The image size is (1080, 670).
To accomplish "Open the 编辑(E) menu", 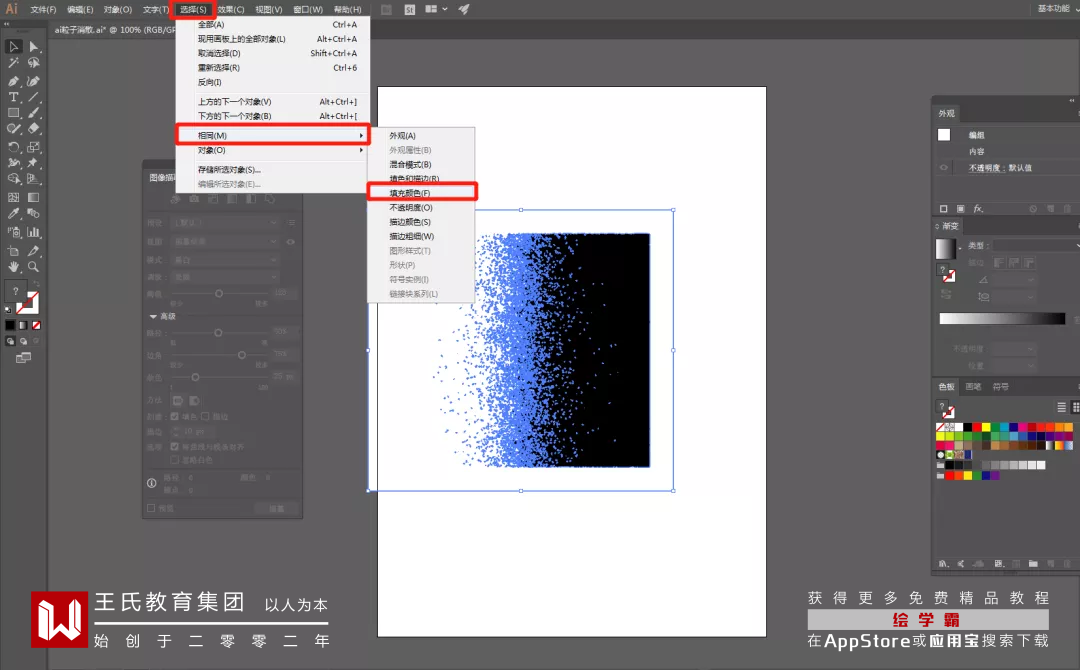I will pos(80,10).
